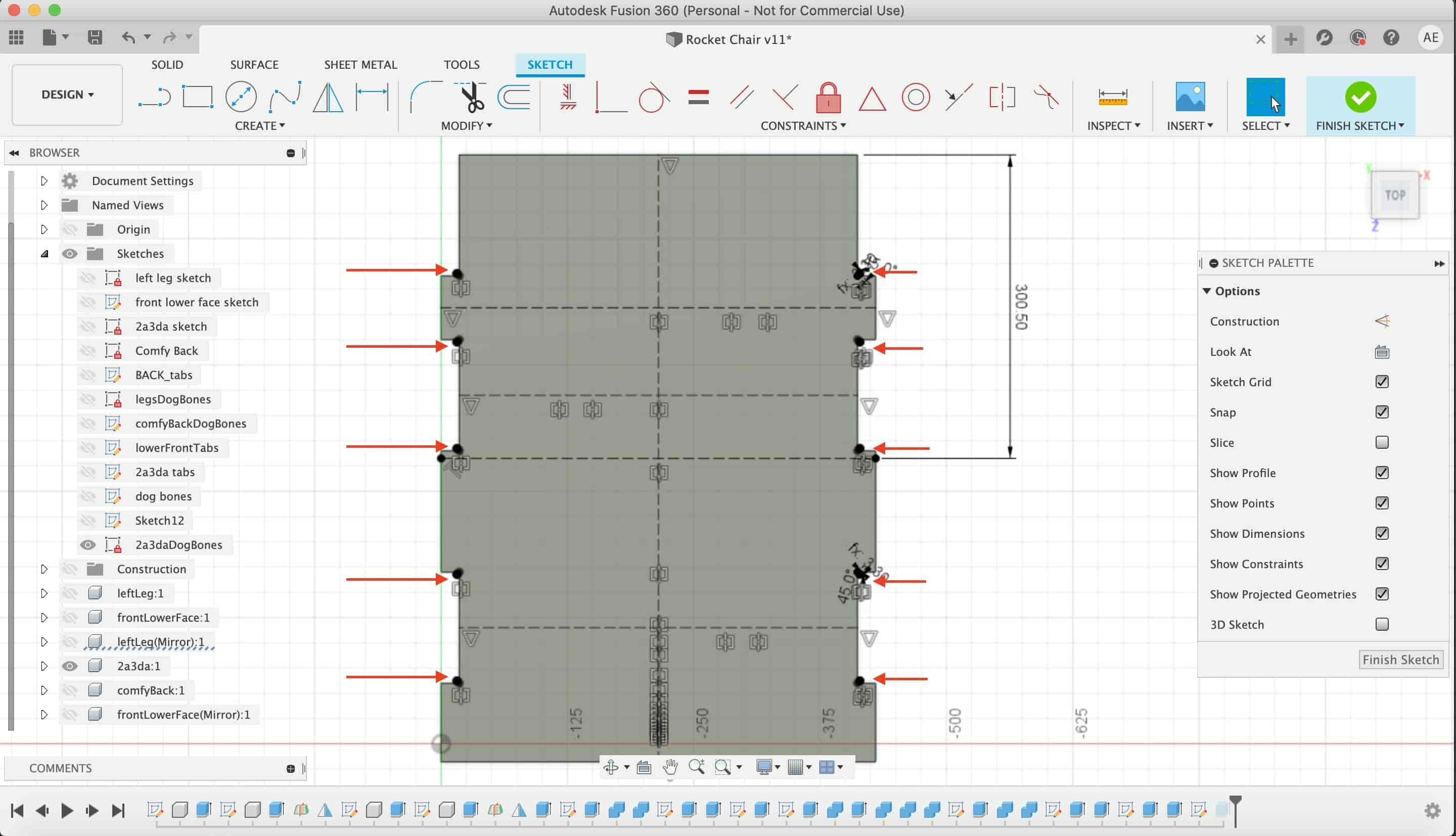Open the data panel grid icon

[17, 38]
